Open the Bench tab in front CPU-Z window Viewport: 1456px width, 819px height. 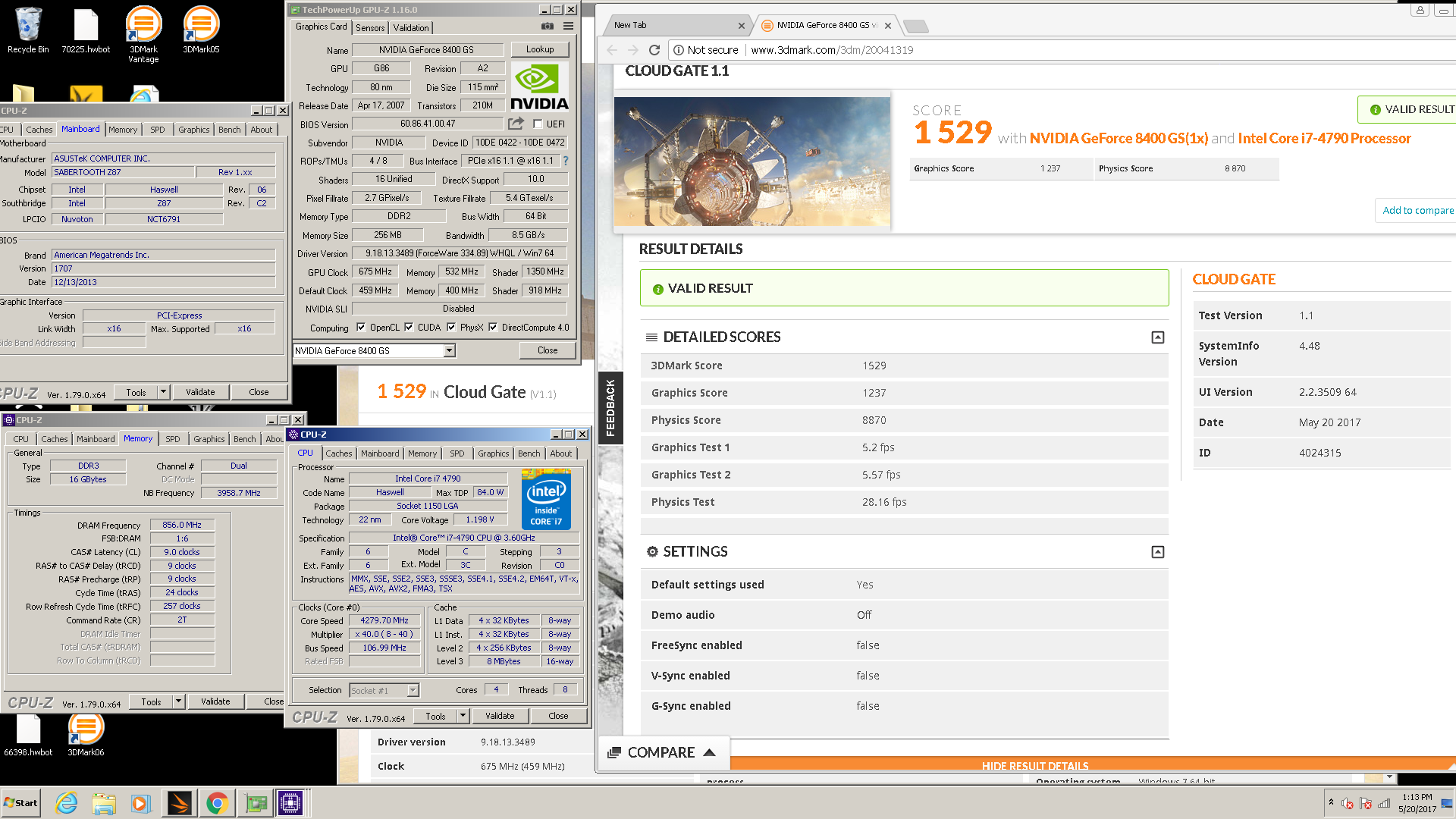[529, 453]
